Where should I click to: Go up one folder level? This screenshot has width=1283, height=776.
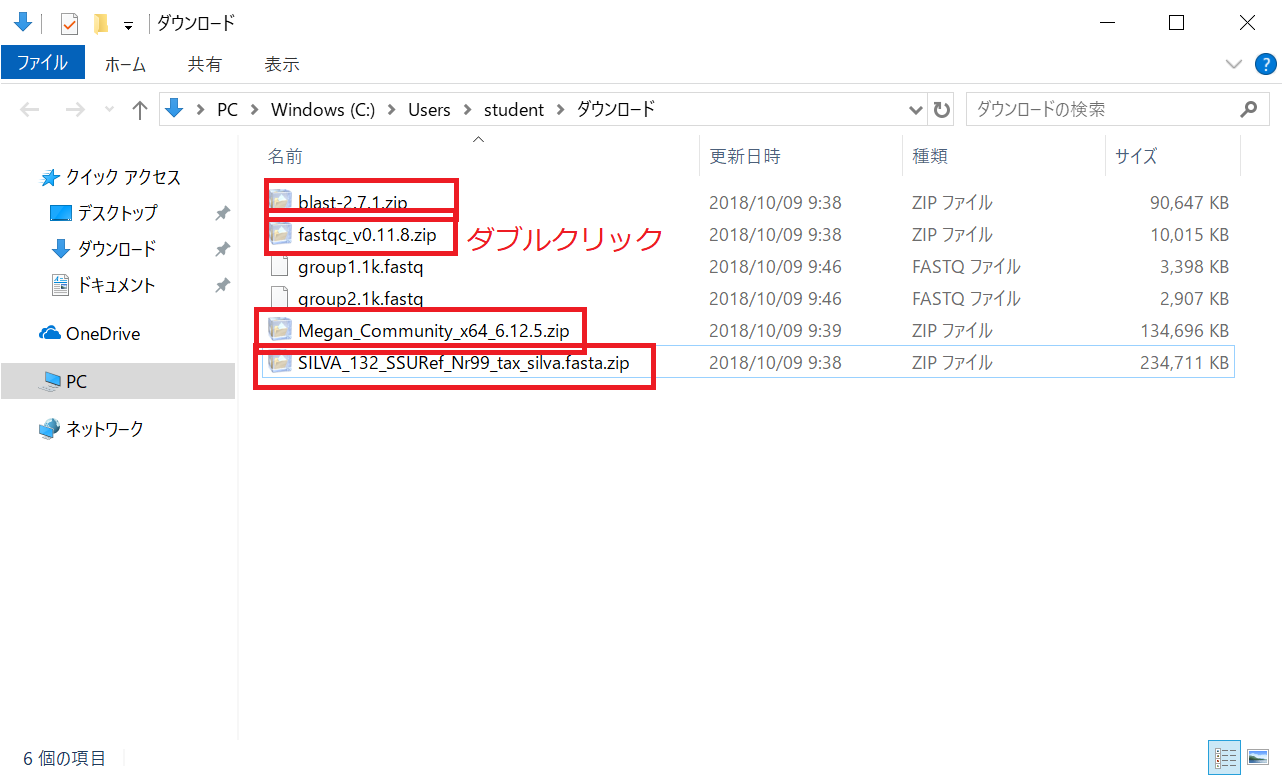pos(140,110)
